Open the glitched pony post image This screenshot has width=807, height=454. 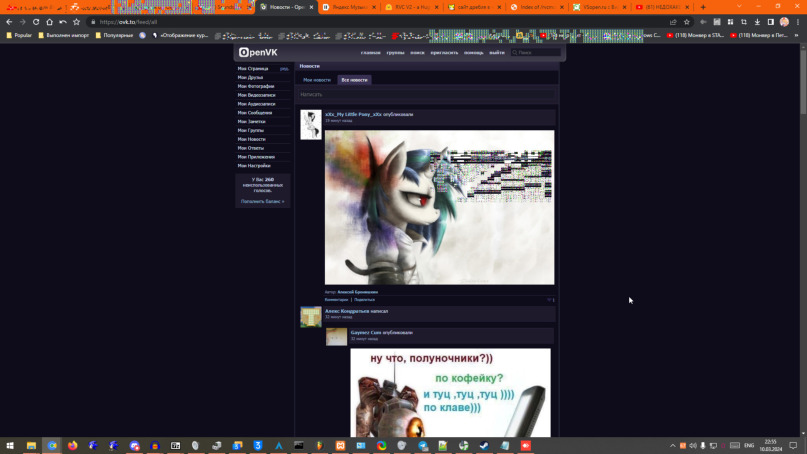(x=440, y=207)
